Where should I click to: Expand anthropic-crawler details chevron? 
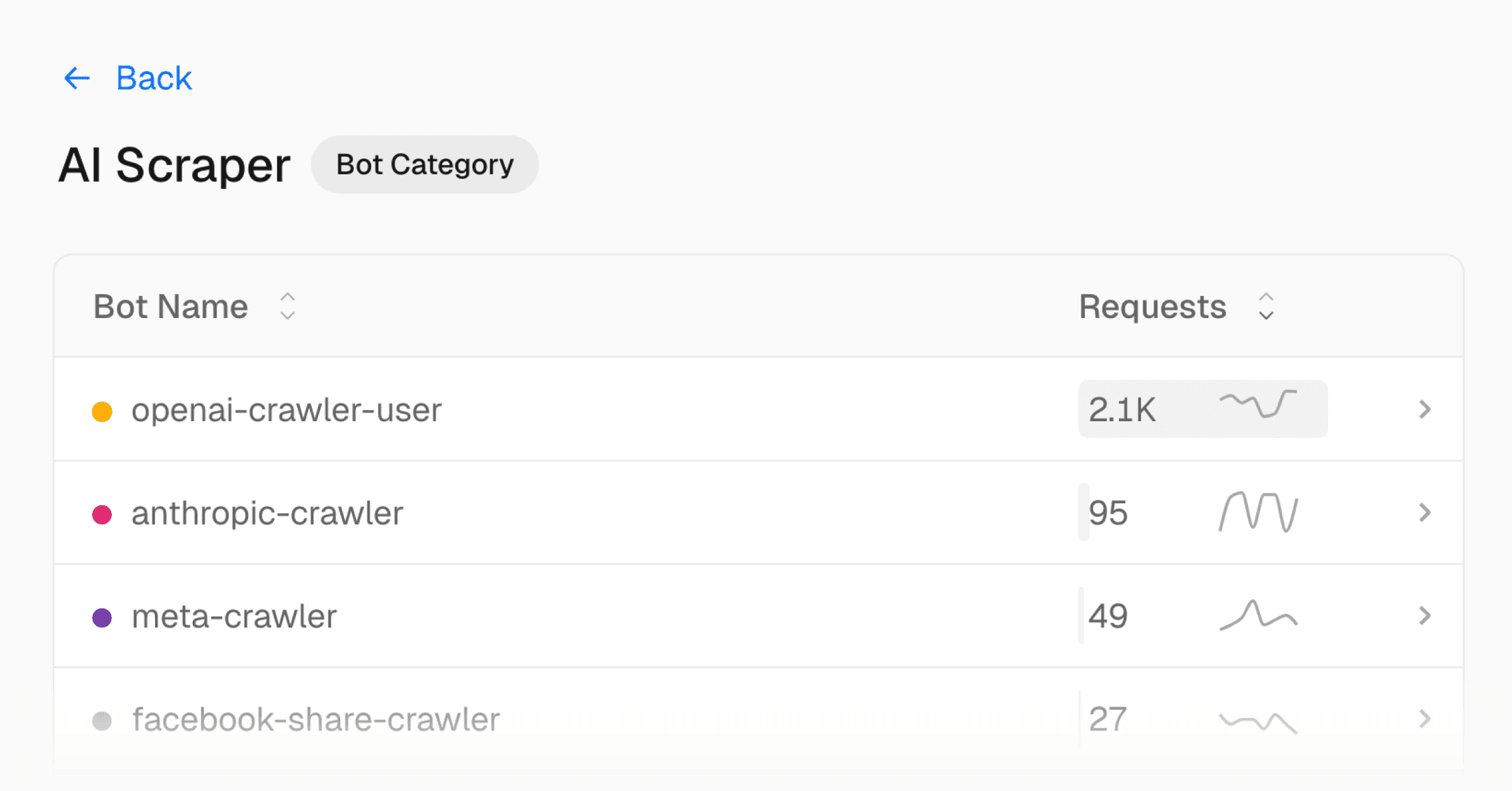click(x=1425, y=512)
